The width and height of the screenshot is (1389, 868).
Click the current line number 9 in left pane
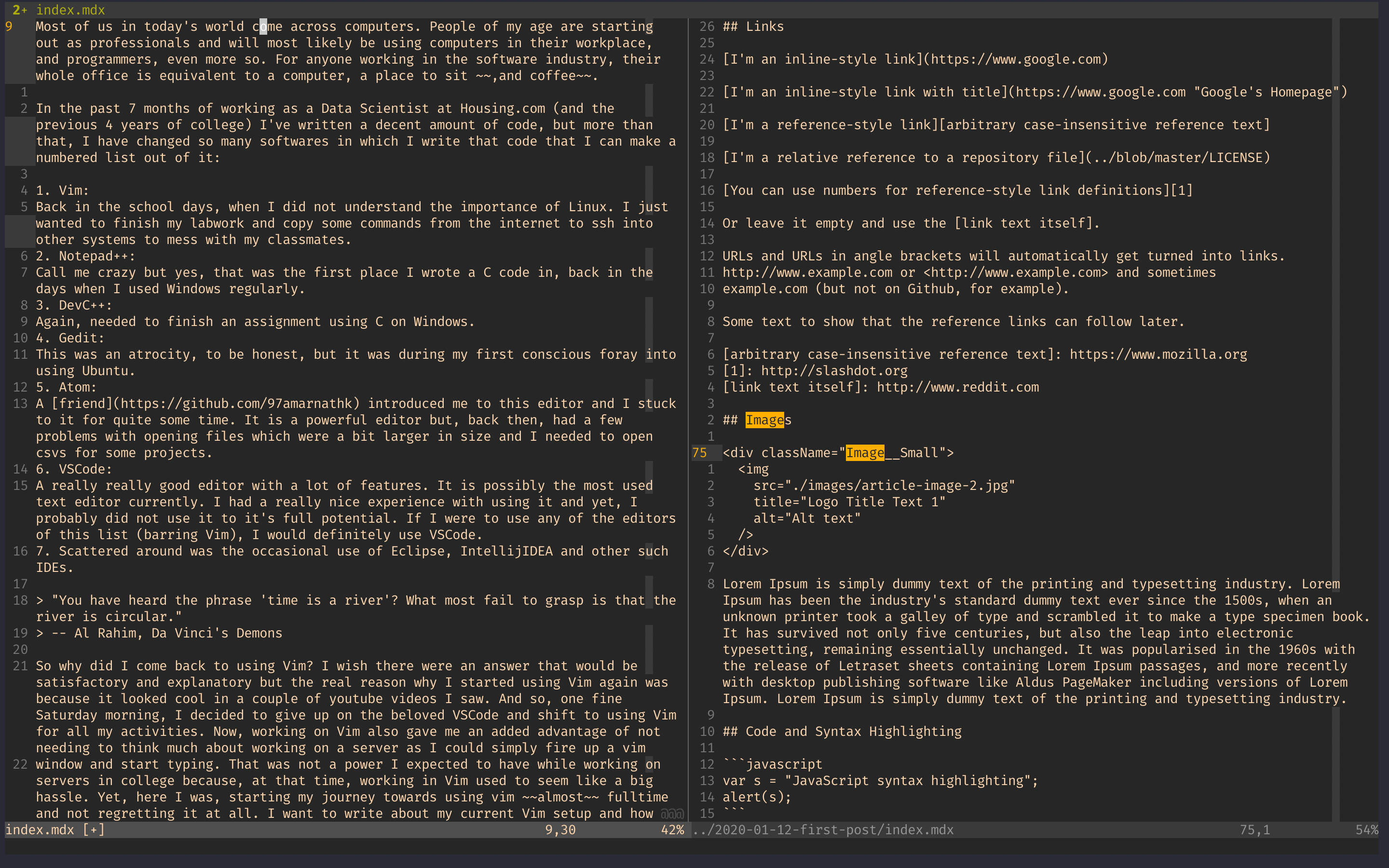click(9, 27)
